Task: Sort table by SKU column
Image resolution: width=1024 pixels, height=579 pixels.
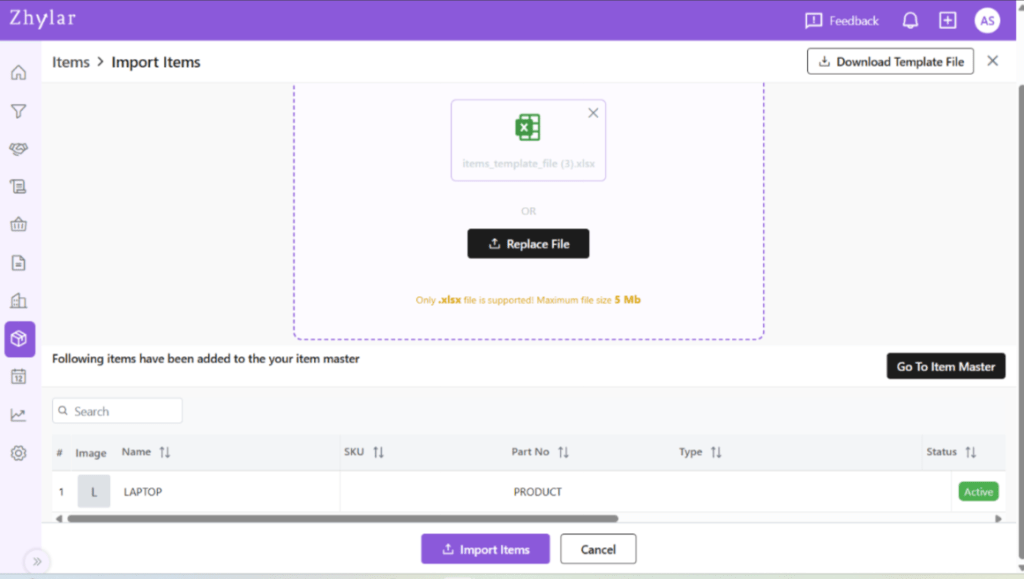Action: [378, 453]
